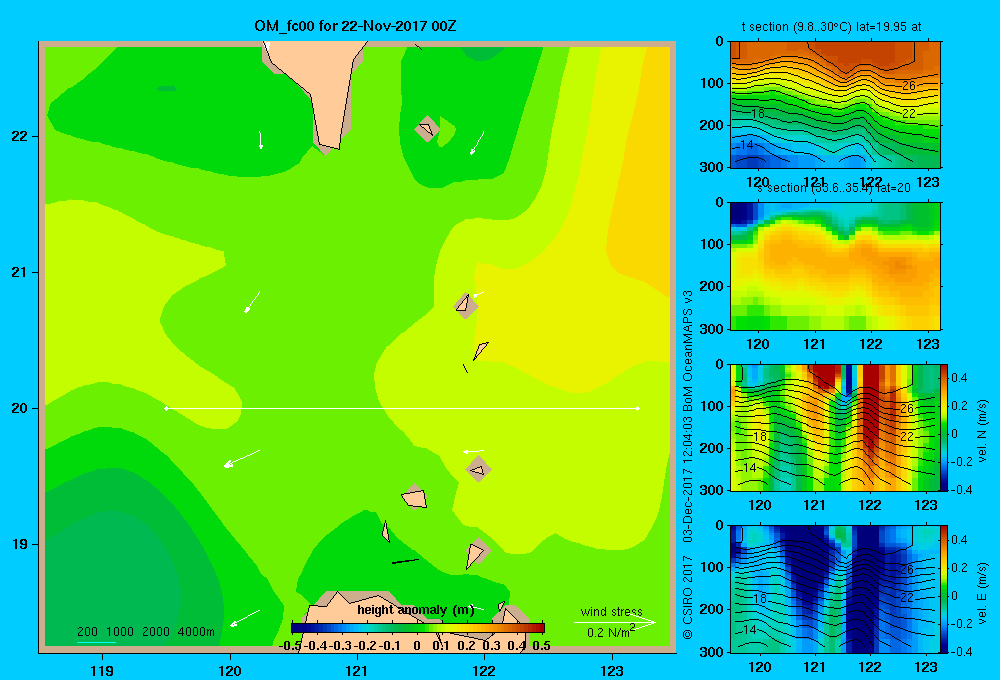
Task: Click the 'height anomaly (m)' label
Action: (416, 610)
